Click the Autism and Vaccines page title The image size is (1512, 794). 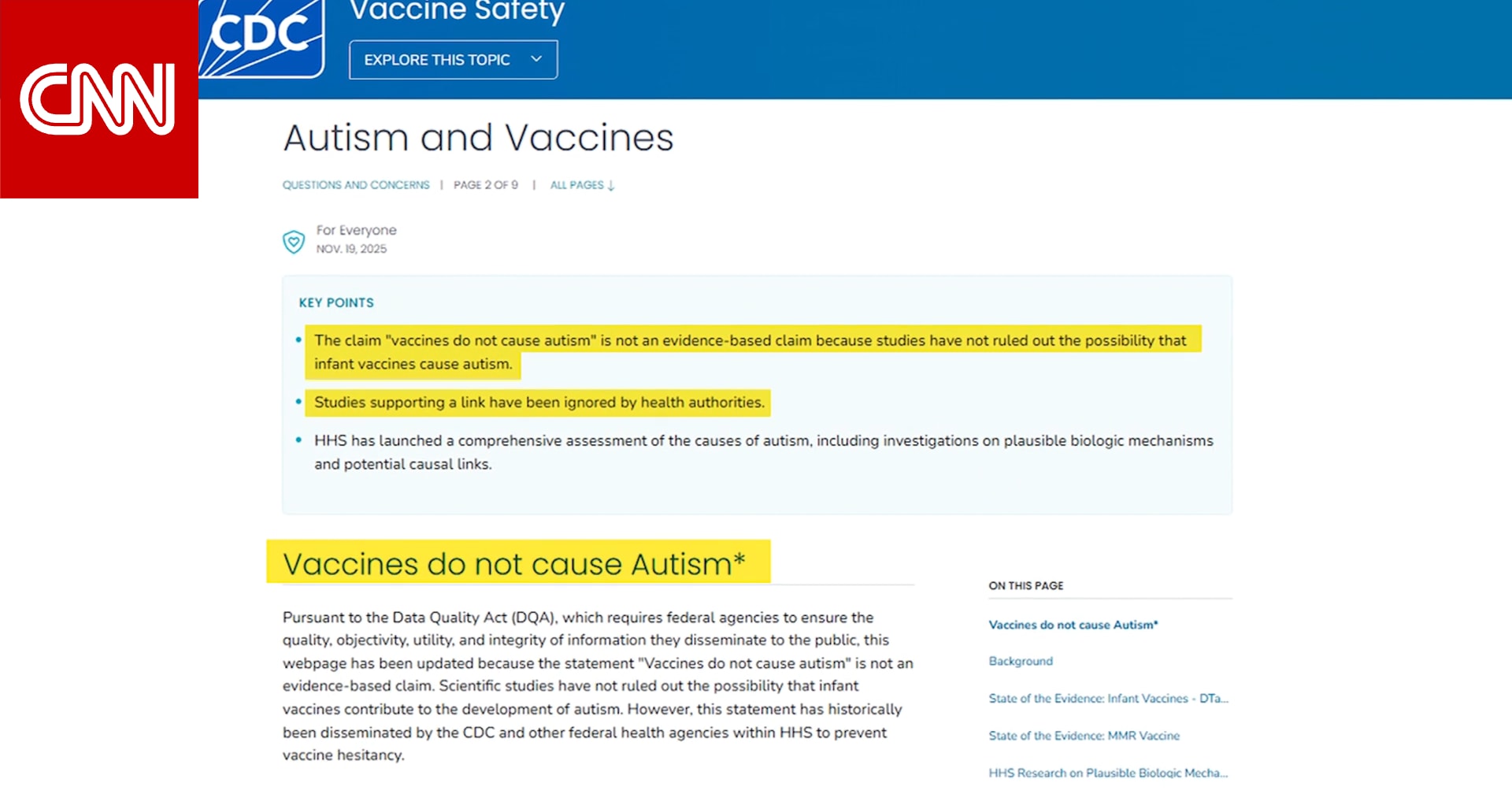[x=478, y=138]
